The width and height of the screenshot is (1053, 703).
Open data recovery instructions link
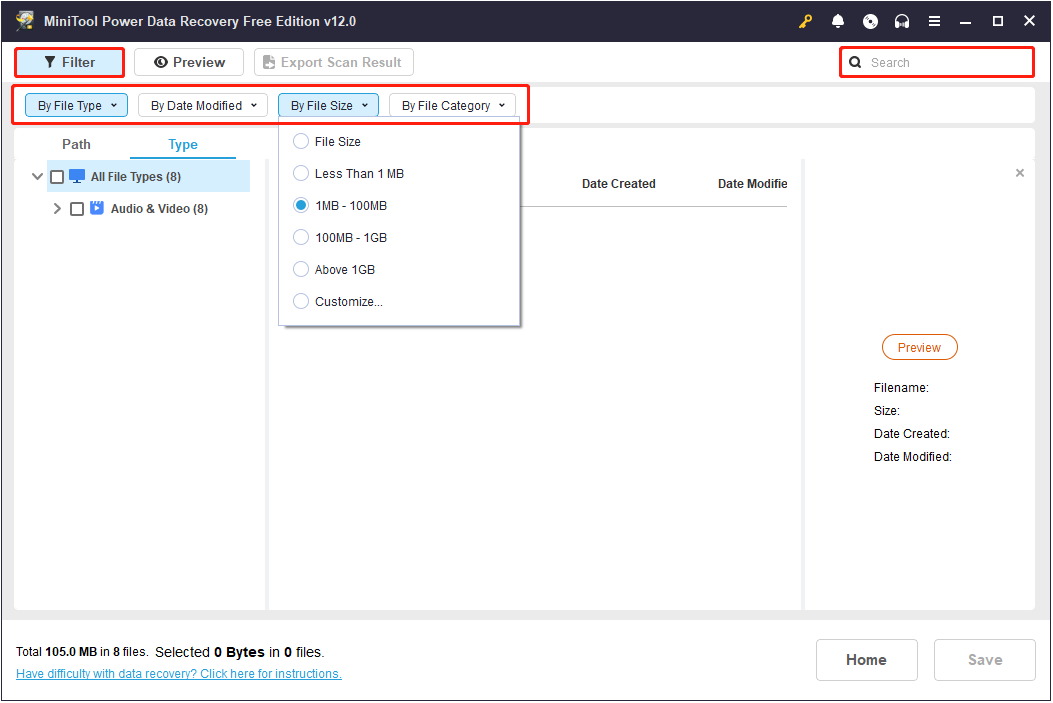click(179, 673)
